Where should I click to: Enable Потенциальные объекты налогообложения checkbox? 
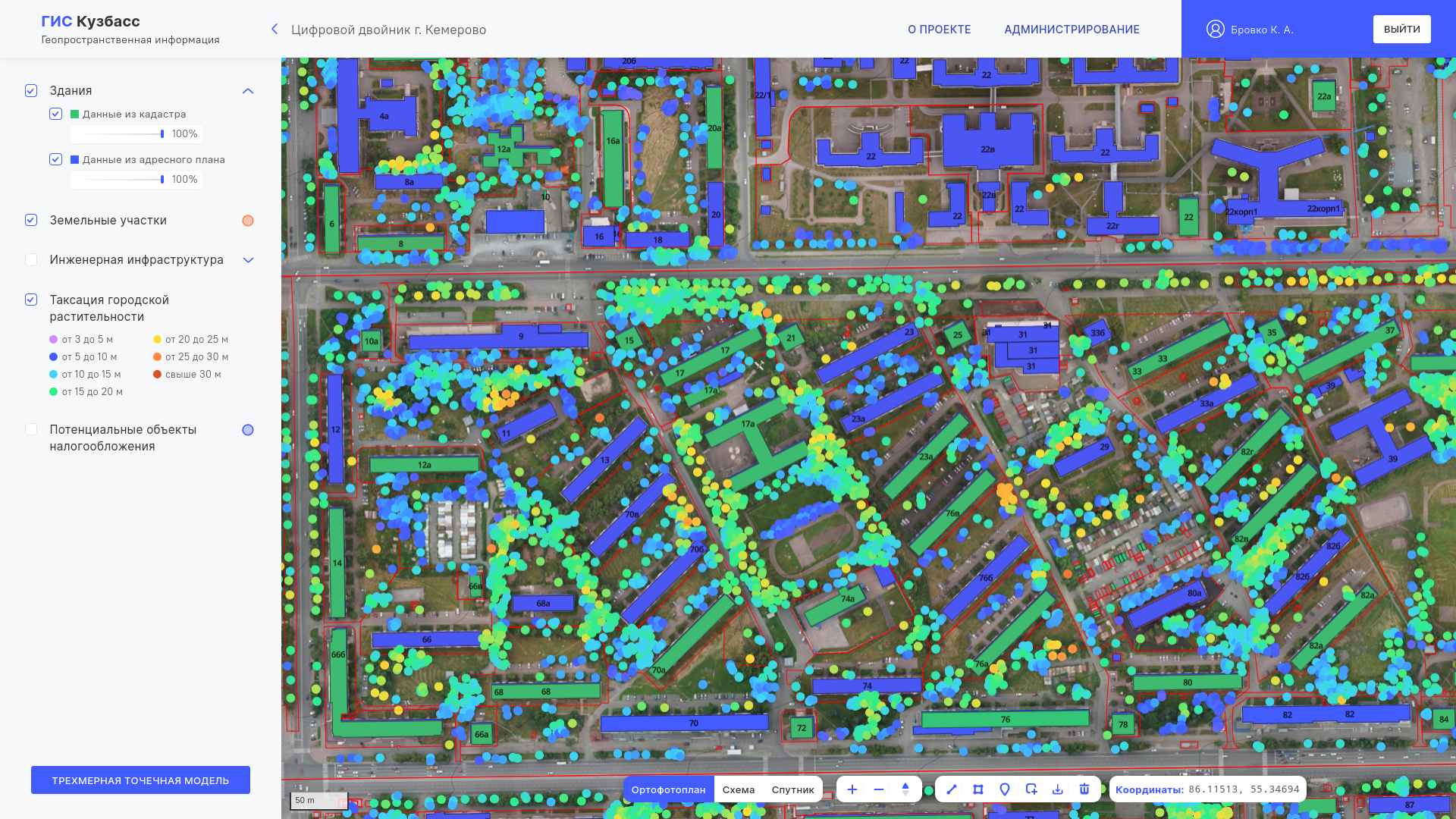pyautogui.click(x=31, y=430)
